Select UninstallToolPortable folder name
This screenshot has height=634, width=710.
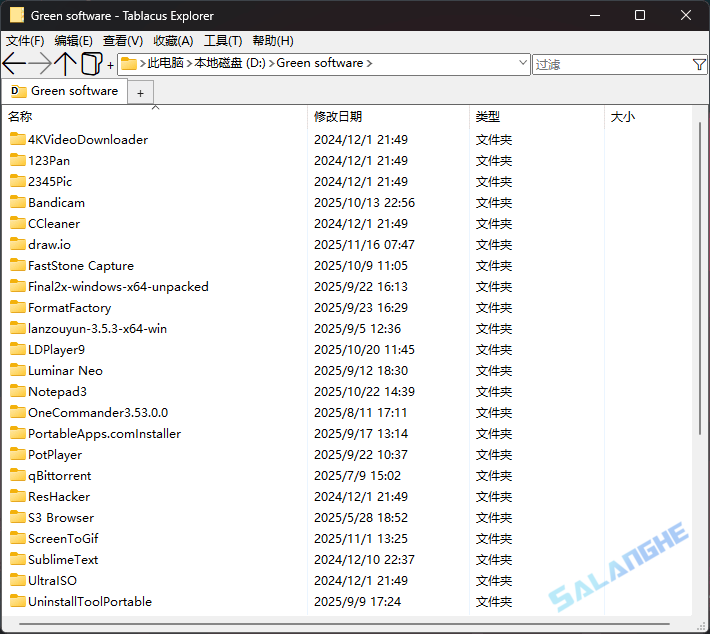pyautogui.click(x=90, y=601)
